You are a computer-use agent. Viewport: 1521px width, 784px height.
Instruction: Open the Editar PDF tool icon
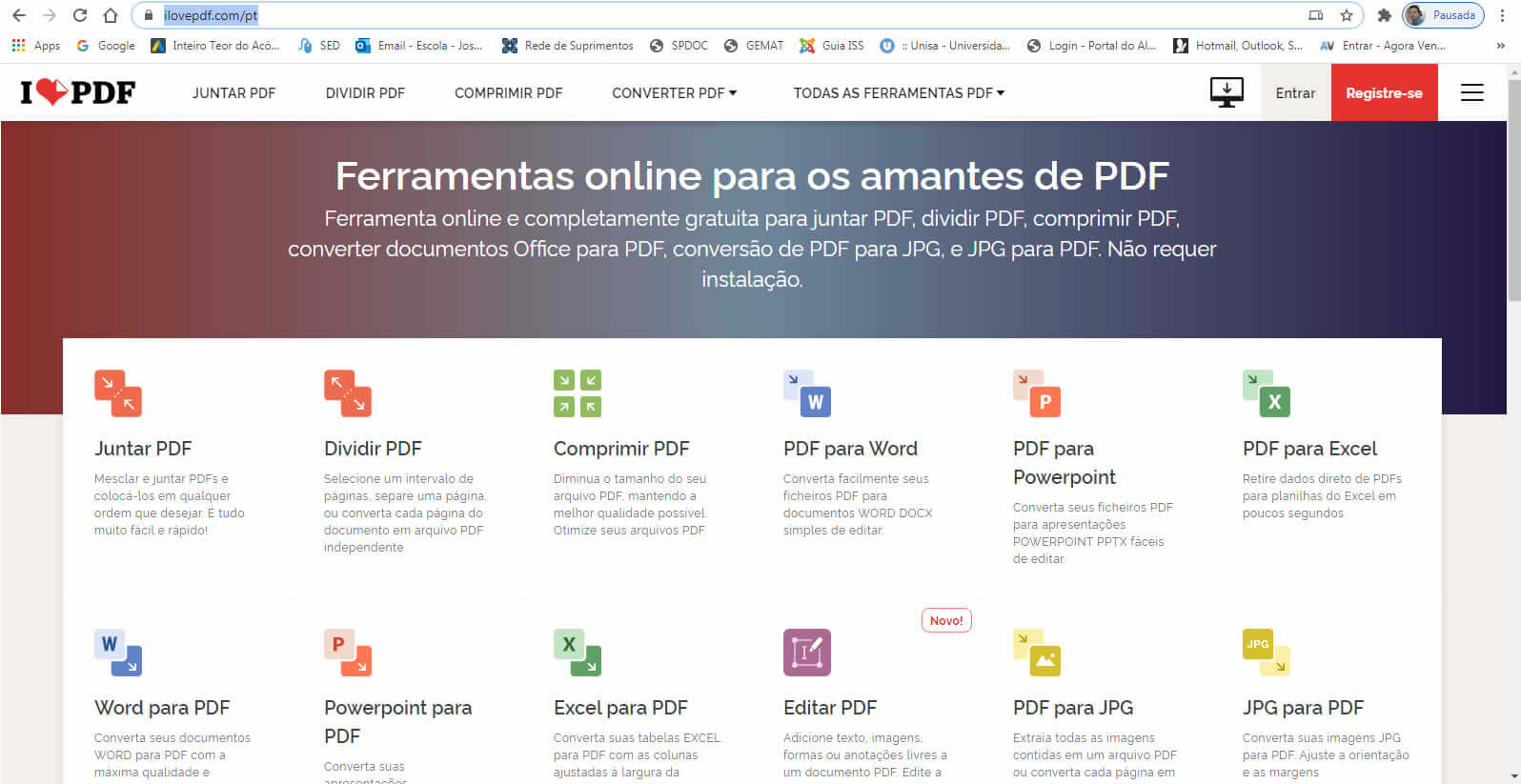point(807,653)
